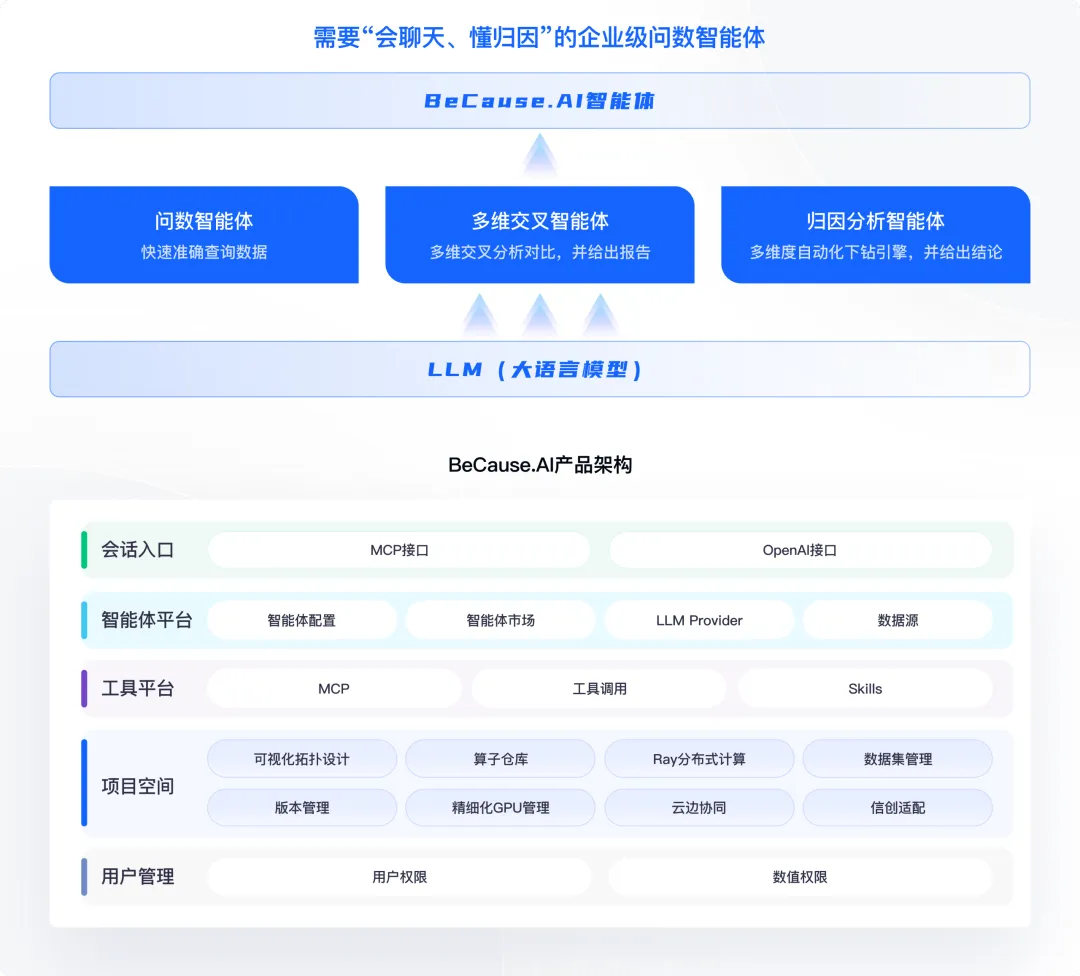Select Ray分布式计算 pill
Image resolution: width=1080 pixels, height=976 pixels.
click(x=699, y=759)
